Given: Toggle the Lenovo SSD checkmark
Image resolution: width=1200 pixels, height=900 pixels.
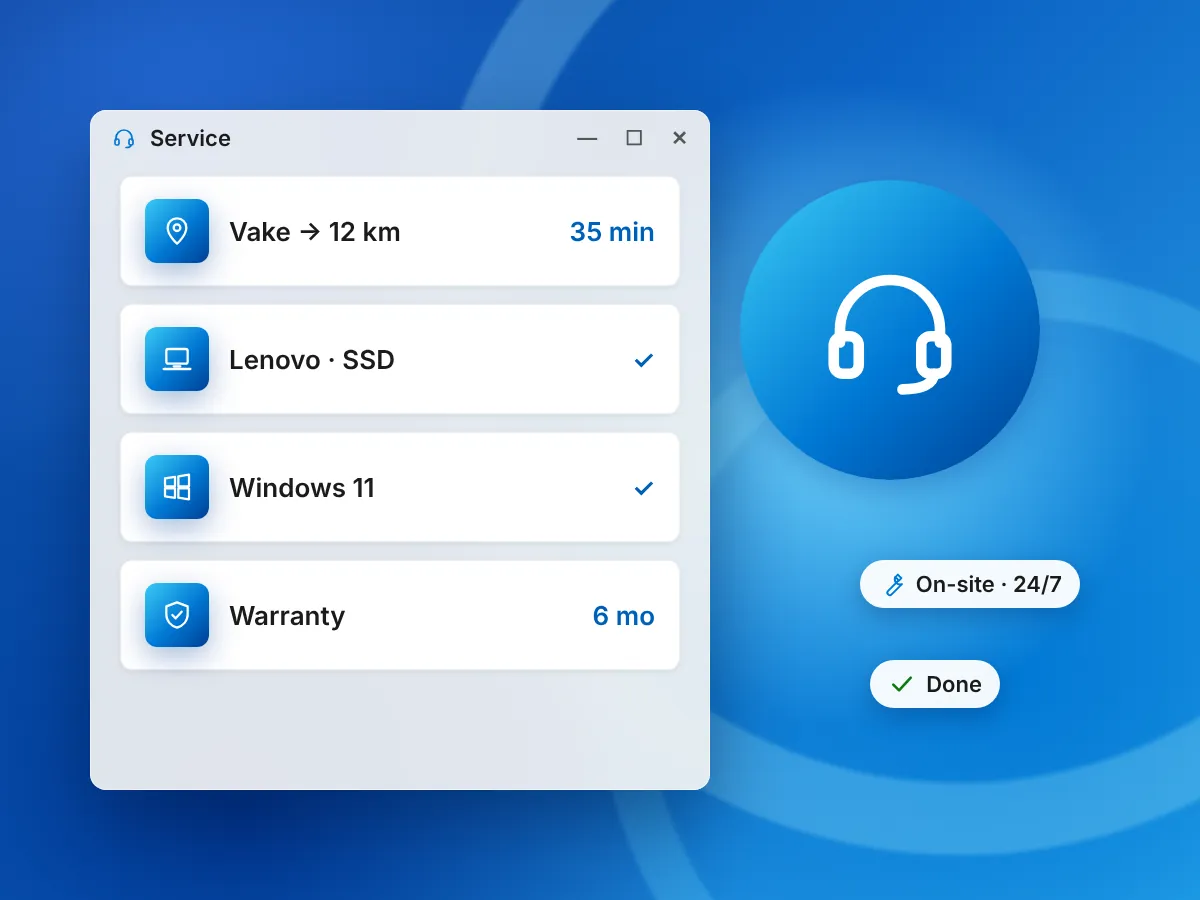Looking at the screenshot, I should click(644, 360).
